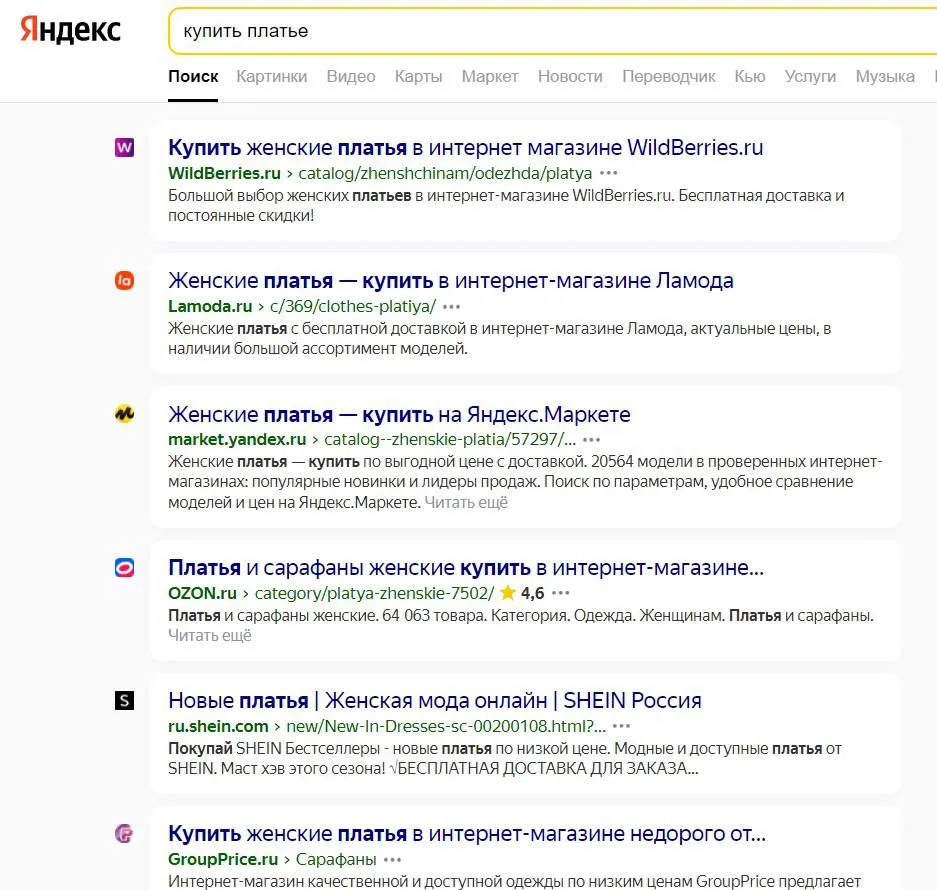The image size is (937, 890).
Task: Switch to the Видео tab
Action: click(350, 76)
